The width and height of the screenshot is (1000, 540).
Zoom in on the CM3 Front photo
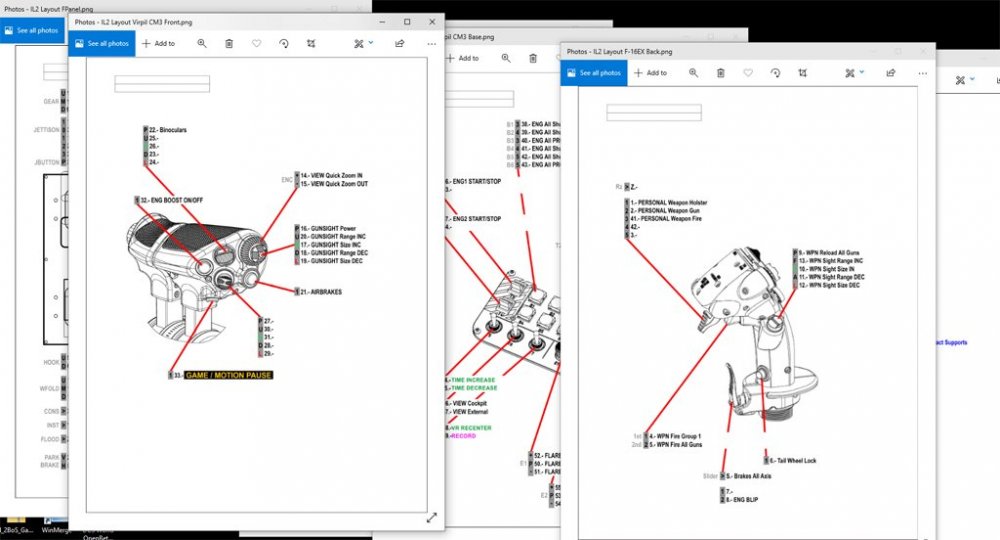tap(202, 44)
